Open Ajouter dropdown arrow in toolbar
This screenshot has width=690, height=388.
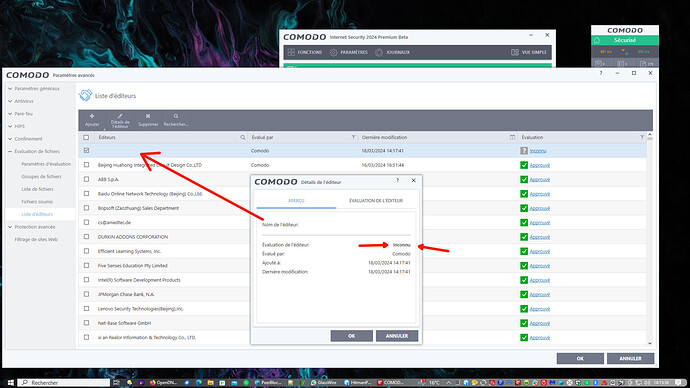(104, 129)
